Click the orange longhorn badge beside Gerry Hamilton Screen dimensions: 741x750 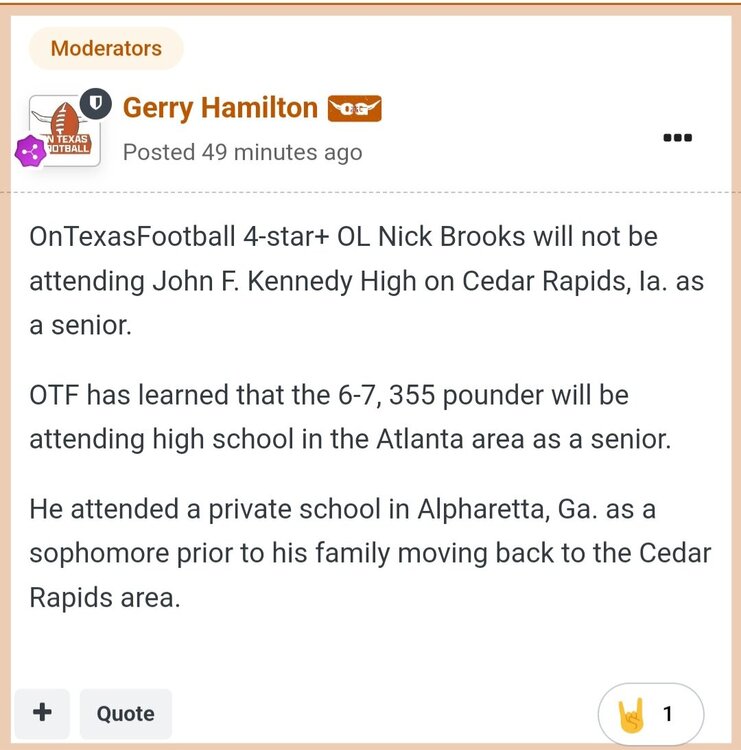(355, 109)
